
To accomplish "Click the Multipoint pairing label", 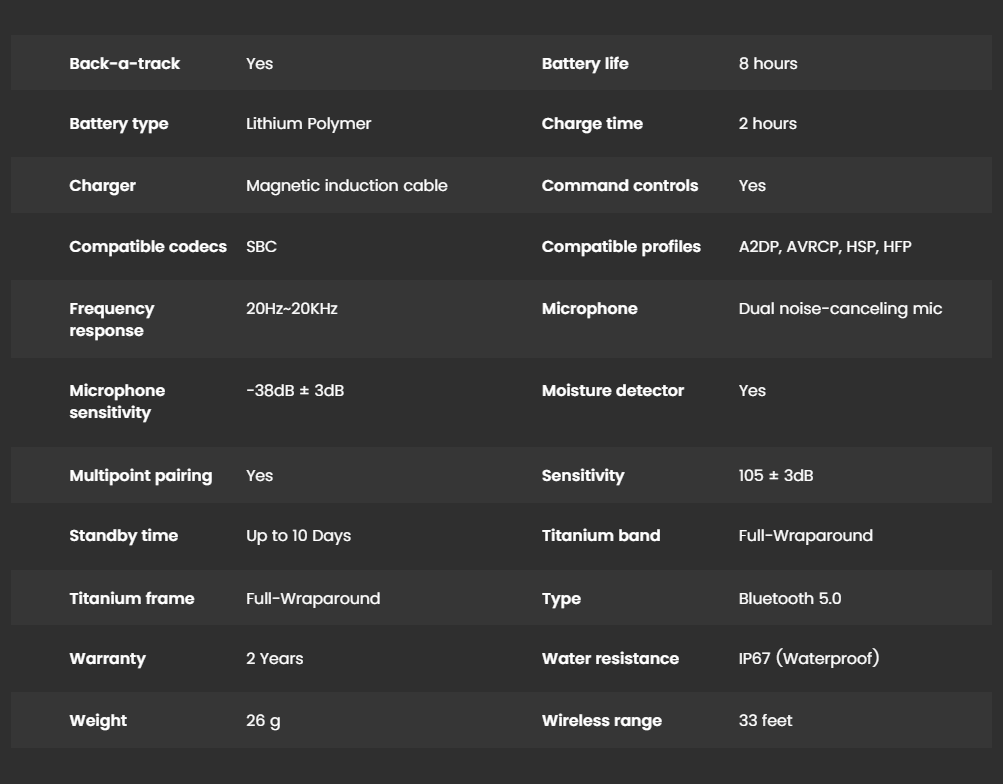I will coord(140,475).
